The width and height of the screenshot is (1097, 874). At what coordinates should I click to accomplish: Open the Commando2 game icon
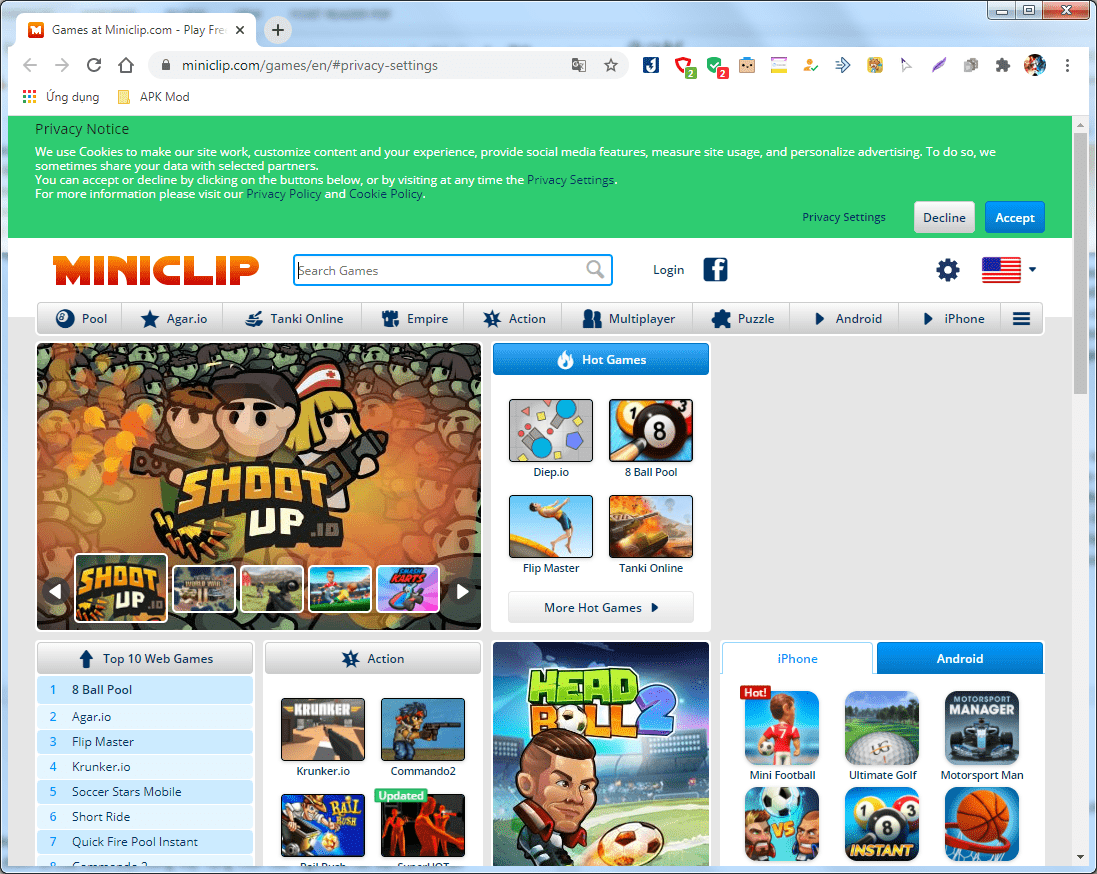423,729
